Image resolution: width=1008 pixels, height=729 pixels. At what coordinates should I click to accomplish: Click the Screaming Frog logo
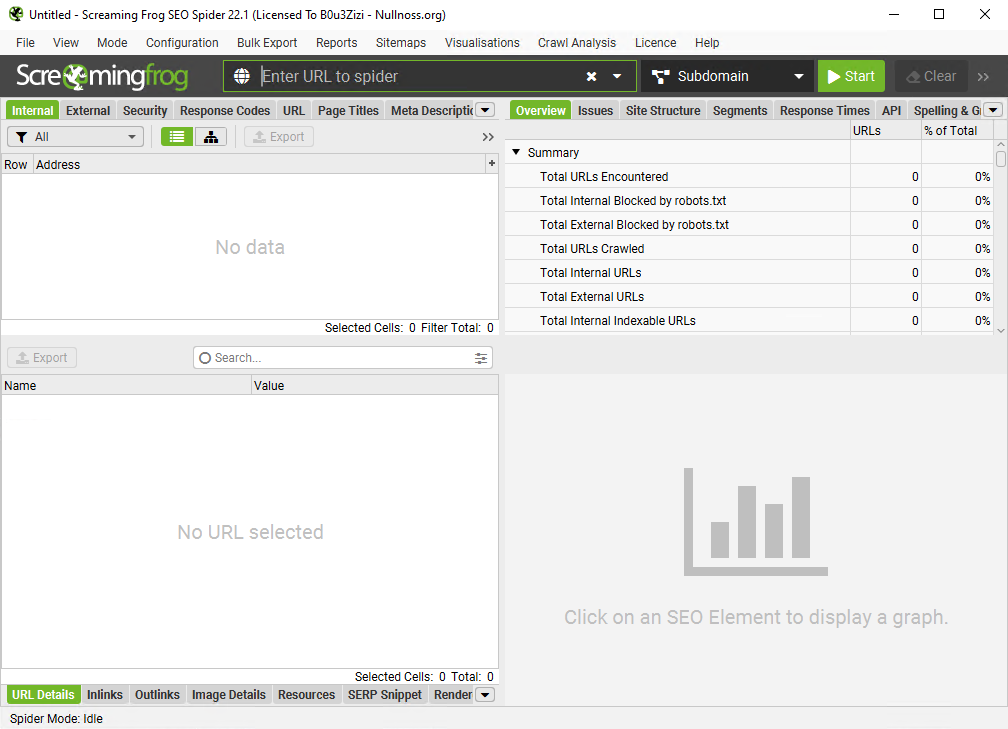(x=102, y=76)
